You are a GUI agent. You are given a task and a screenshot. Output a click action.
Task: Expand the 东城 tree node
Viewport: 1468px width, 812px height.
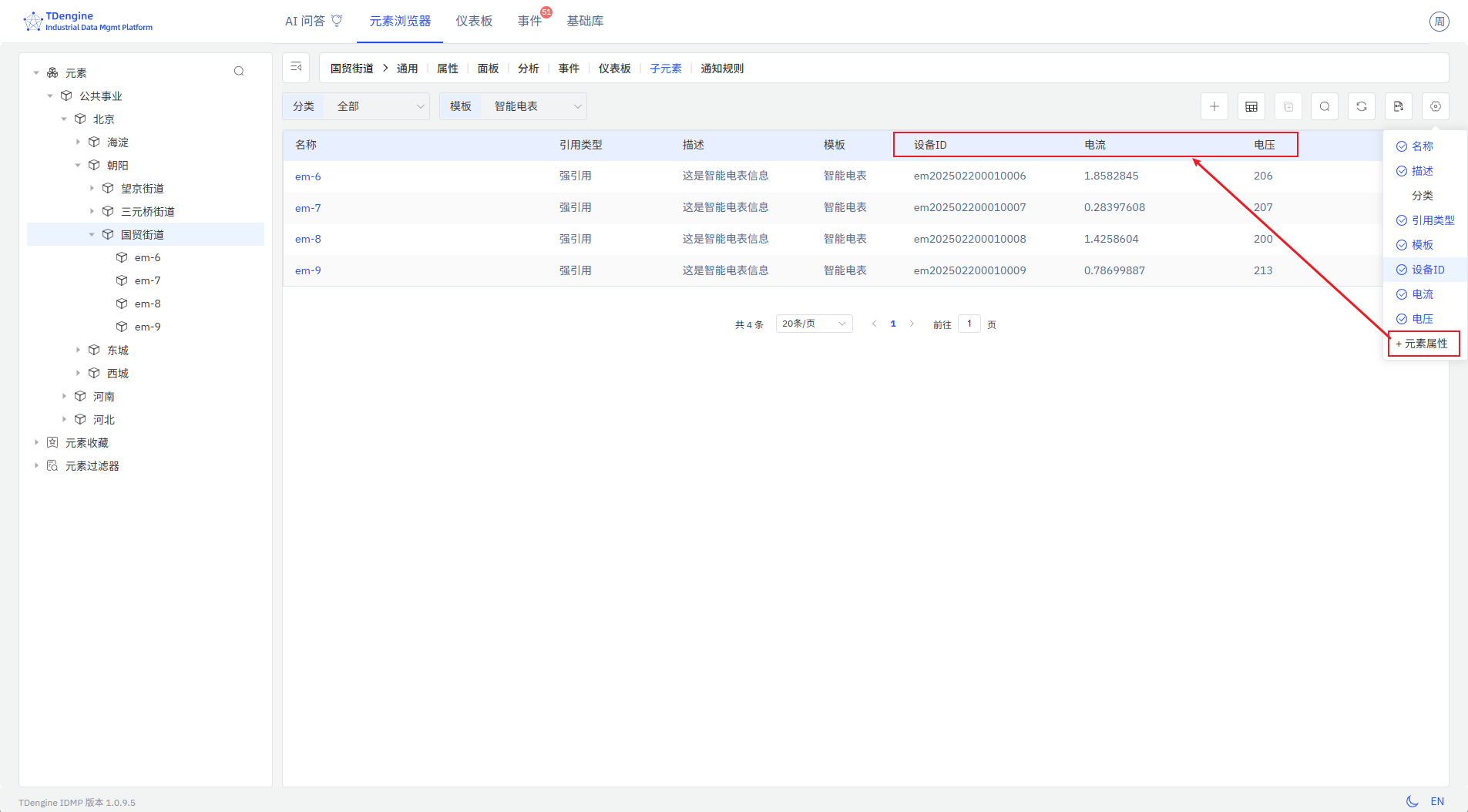[x=78, y=350]
